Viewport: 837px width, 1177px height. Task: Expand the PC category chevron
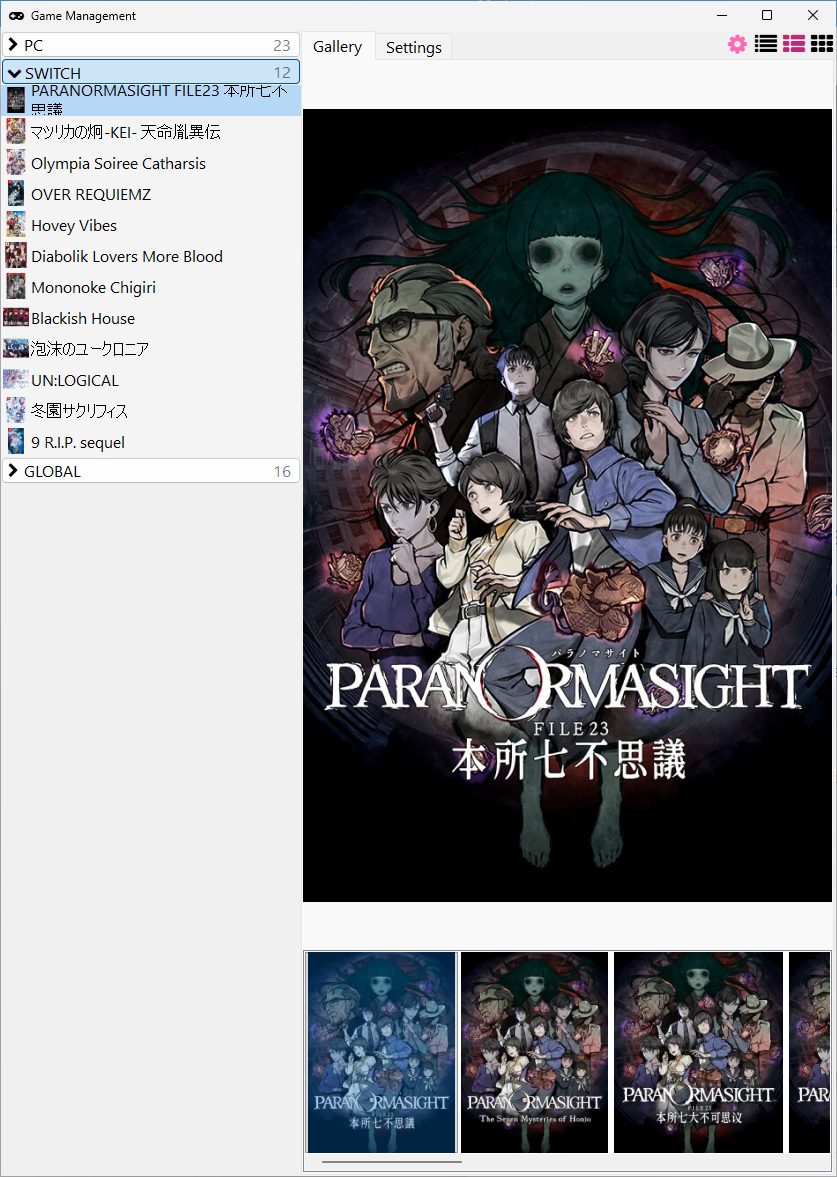(12, 45)
